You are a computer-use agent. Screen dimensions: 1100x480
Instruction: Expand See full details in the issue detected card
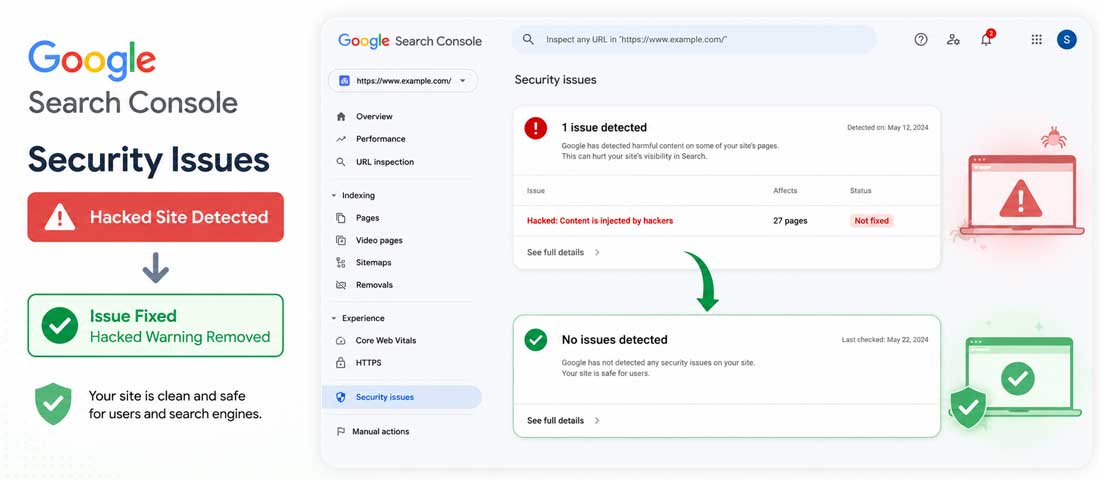coord(563,252)
